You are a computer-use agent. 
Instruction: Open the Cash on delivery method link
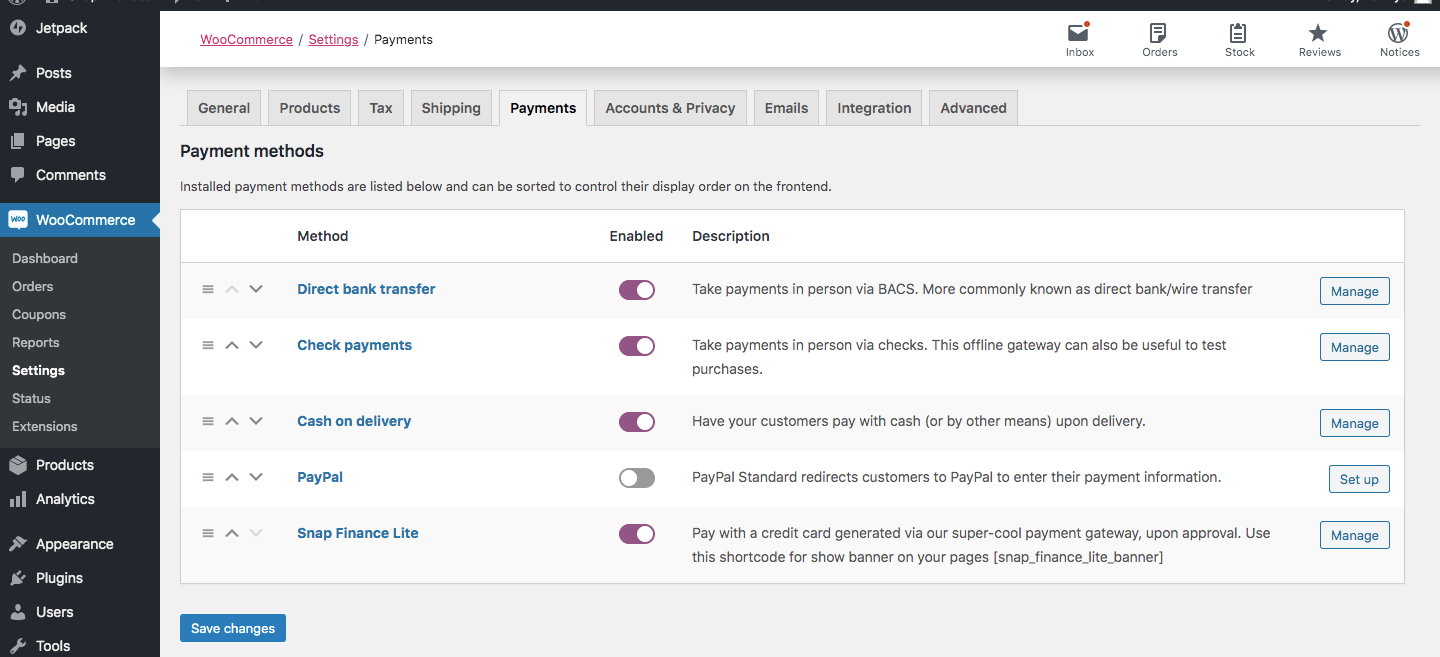(354, 421)
